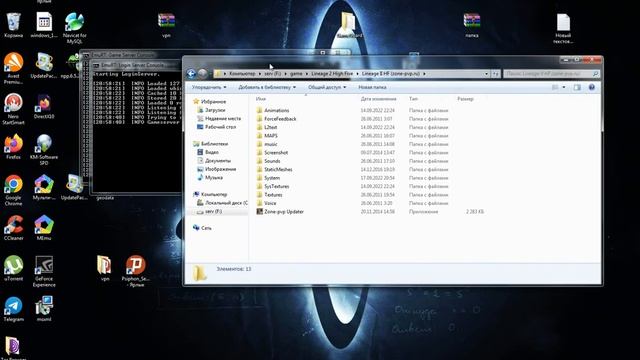This screenshot has height=360, width=640.
Task: Open the Psiphon shortcut on the desktop
Action: (136, 271)
